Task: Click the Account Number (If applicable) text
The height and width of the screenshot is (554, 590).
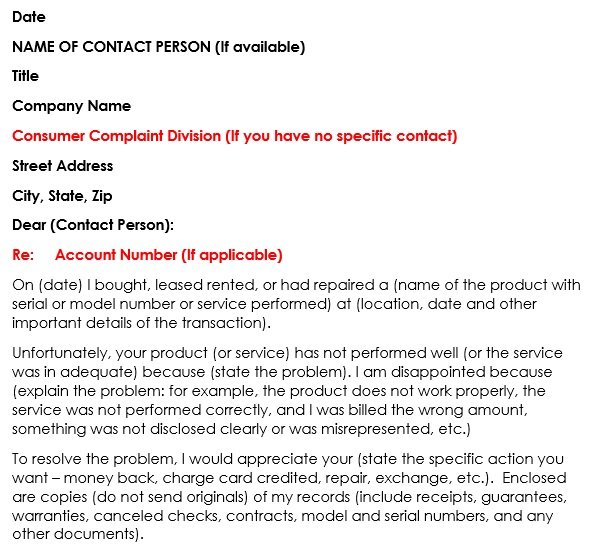Action: tap(169, 255)
